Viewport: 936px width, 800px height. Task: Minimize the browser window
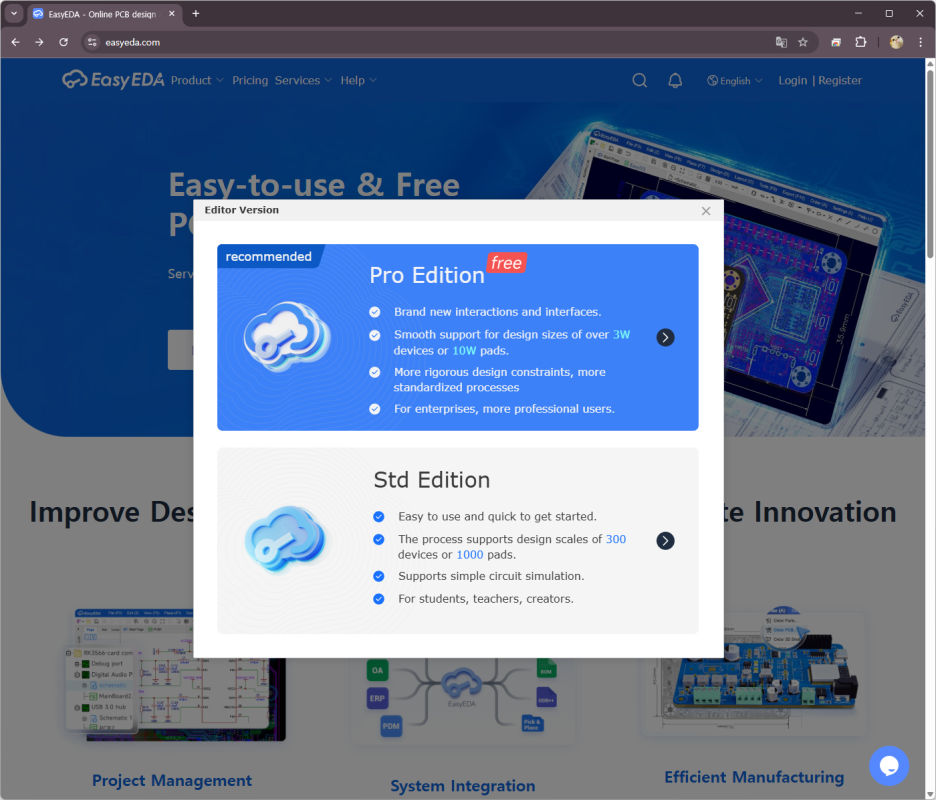pos(858,14)
